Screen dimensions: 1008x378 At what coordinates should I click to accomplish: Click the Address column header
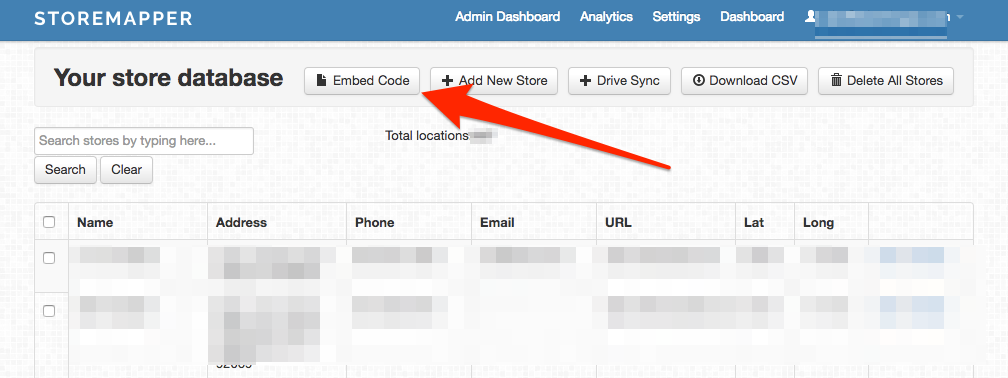point(241,222)
